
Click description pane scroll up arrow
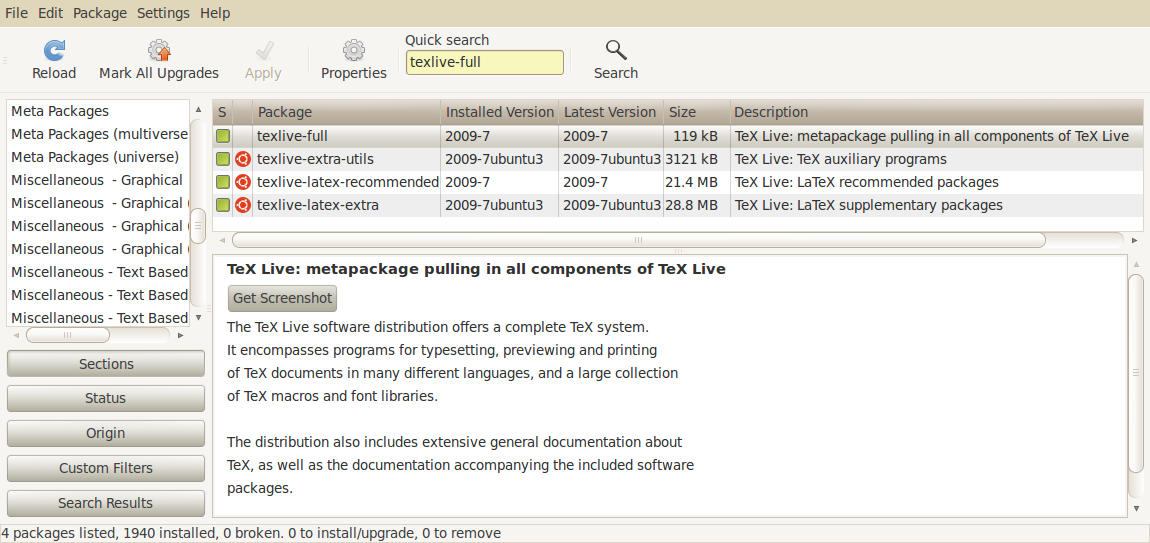pyautogui.click(x=1136, y=263)
